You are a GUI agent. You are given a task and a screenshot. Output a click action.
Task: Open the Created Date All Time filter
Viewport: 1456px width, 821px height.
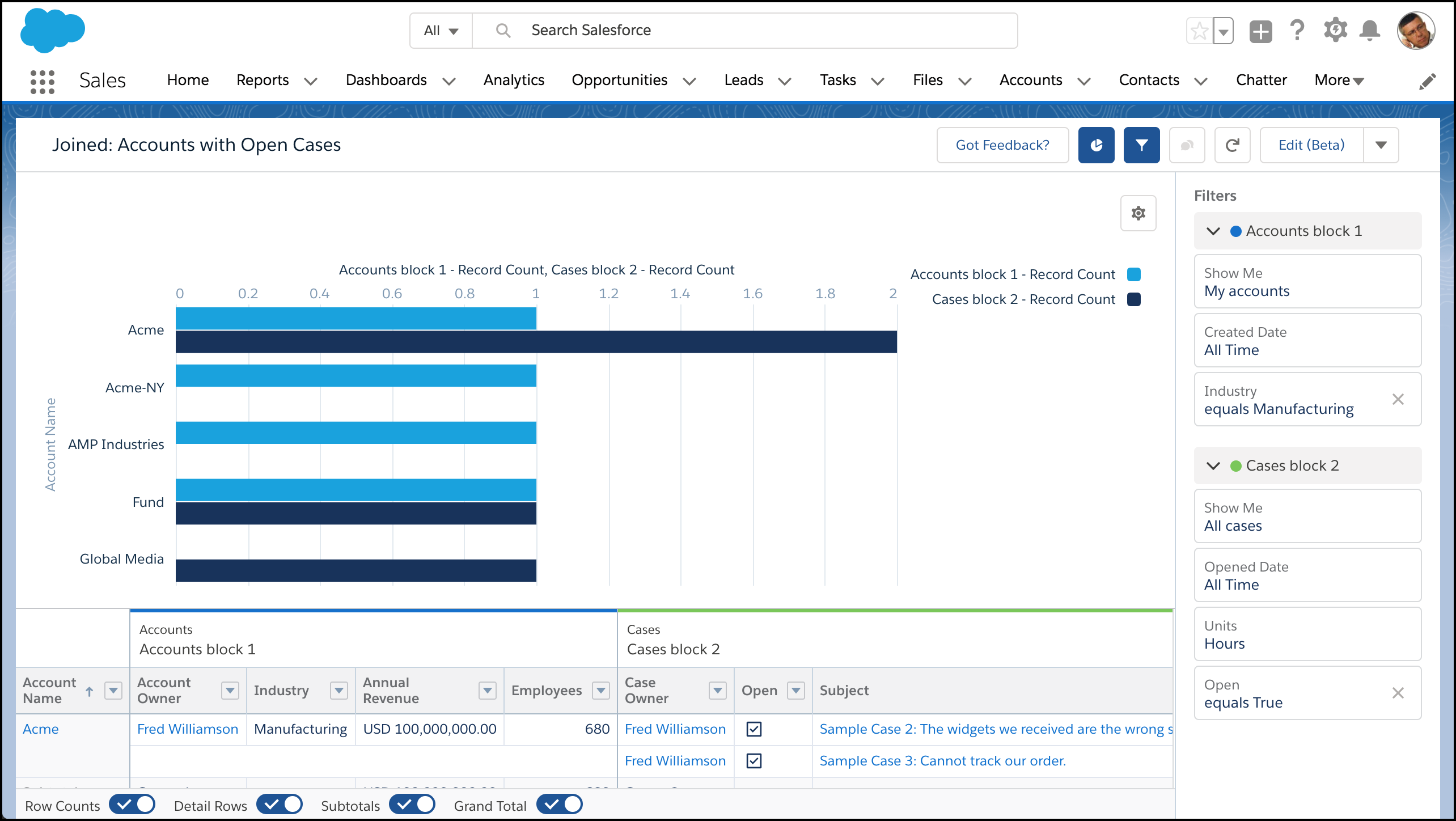coord(1307,341)
